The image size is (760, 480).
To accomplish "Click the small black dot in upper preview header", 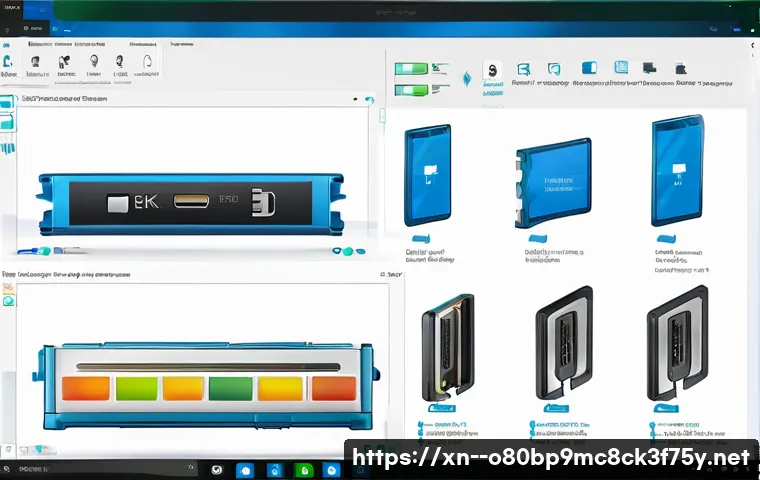I will coord(355,99).
